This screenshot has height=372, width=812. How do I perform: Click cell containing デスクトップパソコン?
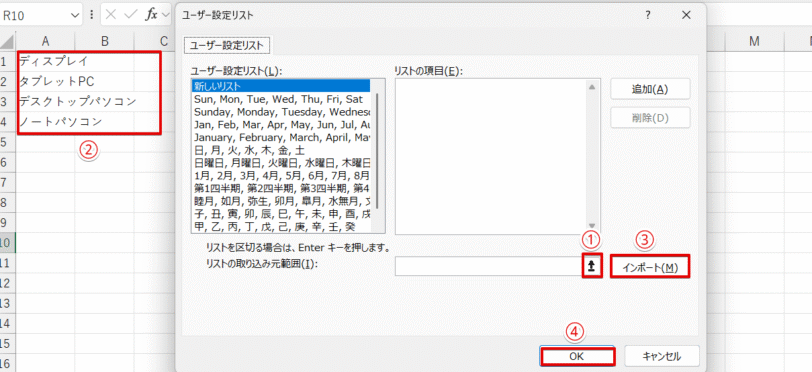46,102
